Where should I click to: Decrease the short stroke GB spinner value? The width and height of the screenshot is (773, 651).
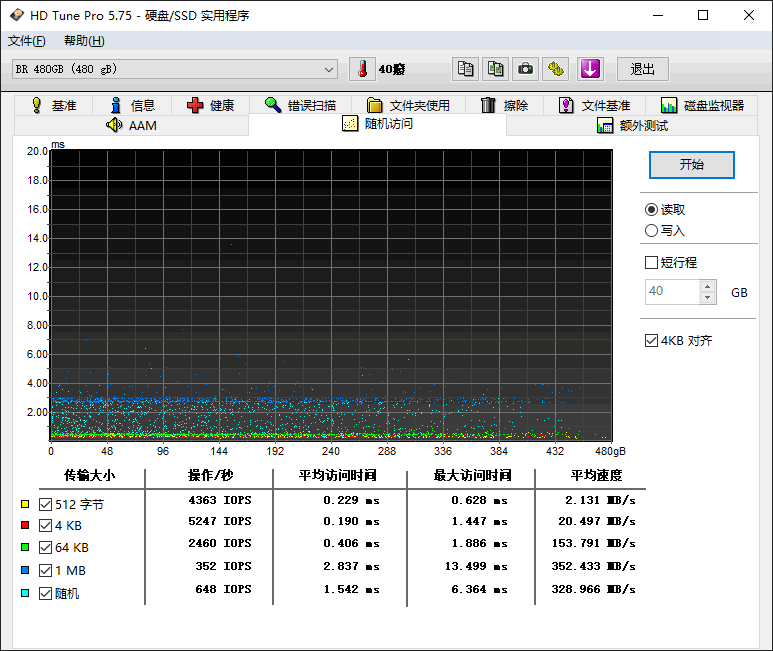point(708,297)
